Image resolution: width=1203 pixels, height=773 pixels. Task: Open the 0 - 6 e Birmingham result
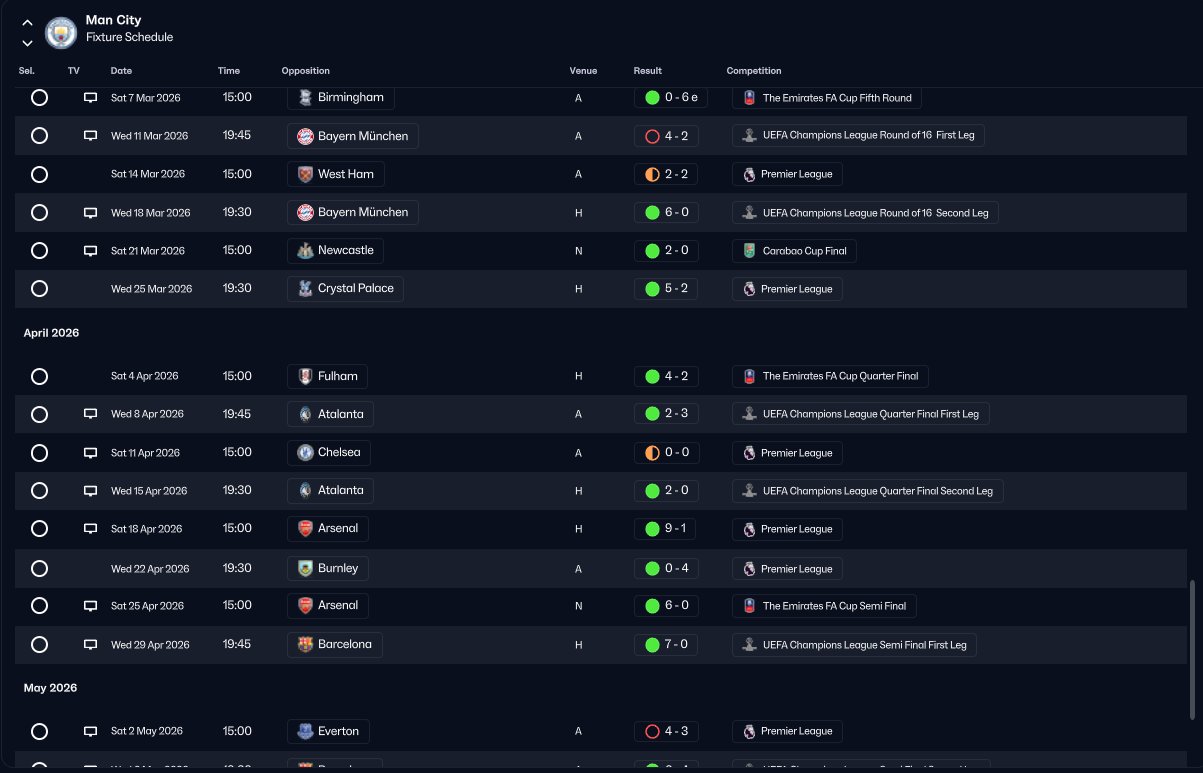(672, 98)
